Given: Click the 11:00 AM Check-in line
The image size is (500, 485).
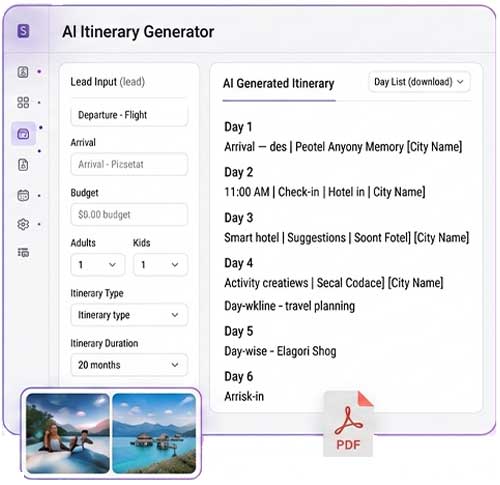Looking at the screenshot, I should [x=325, y=192].
